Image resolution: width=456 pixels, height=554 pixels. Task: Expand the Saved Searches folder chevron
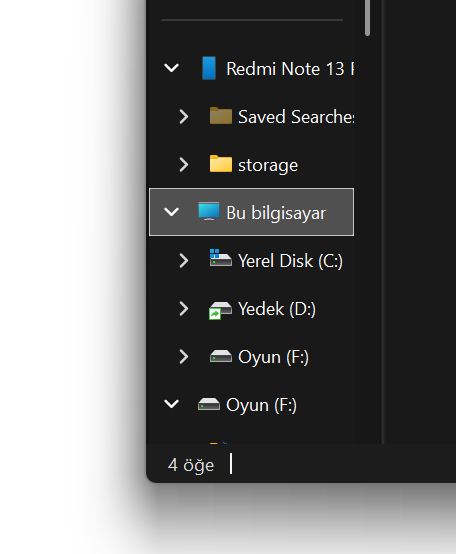pos(183,117)
